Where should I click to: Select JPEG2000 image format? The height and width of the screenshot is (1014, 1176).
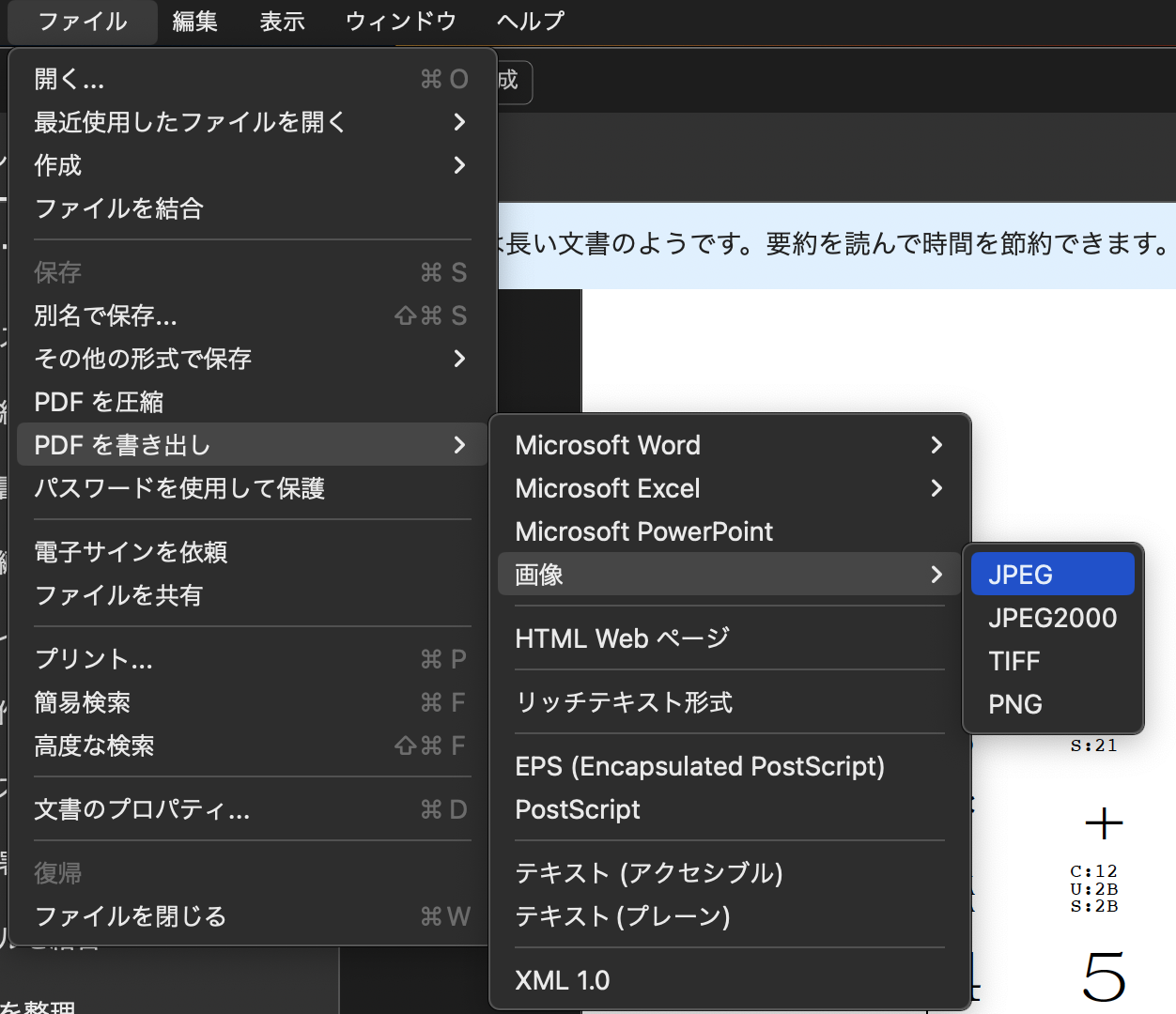pyautogui.click(x=1053, y=618)
